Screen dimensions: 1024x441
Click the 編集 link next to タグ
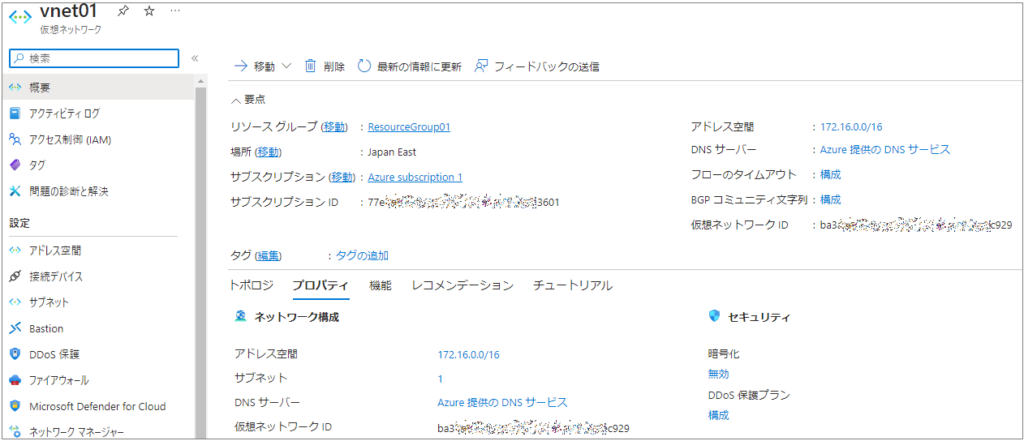pos(268,255)
